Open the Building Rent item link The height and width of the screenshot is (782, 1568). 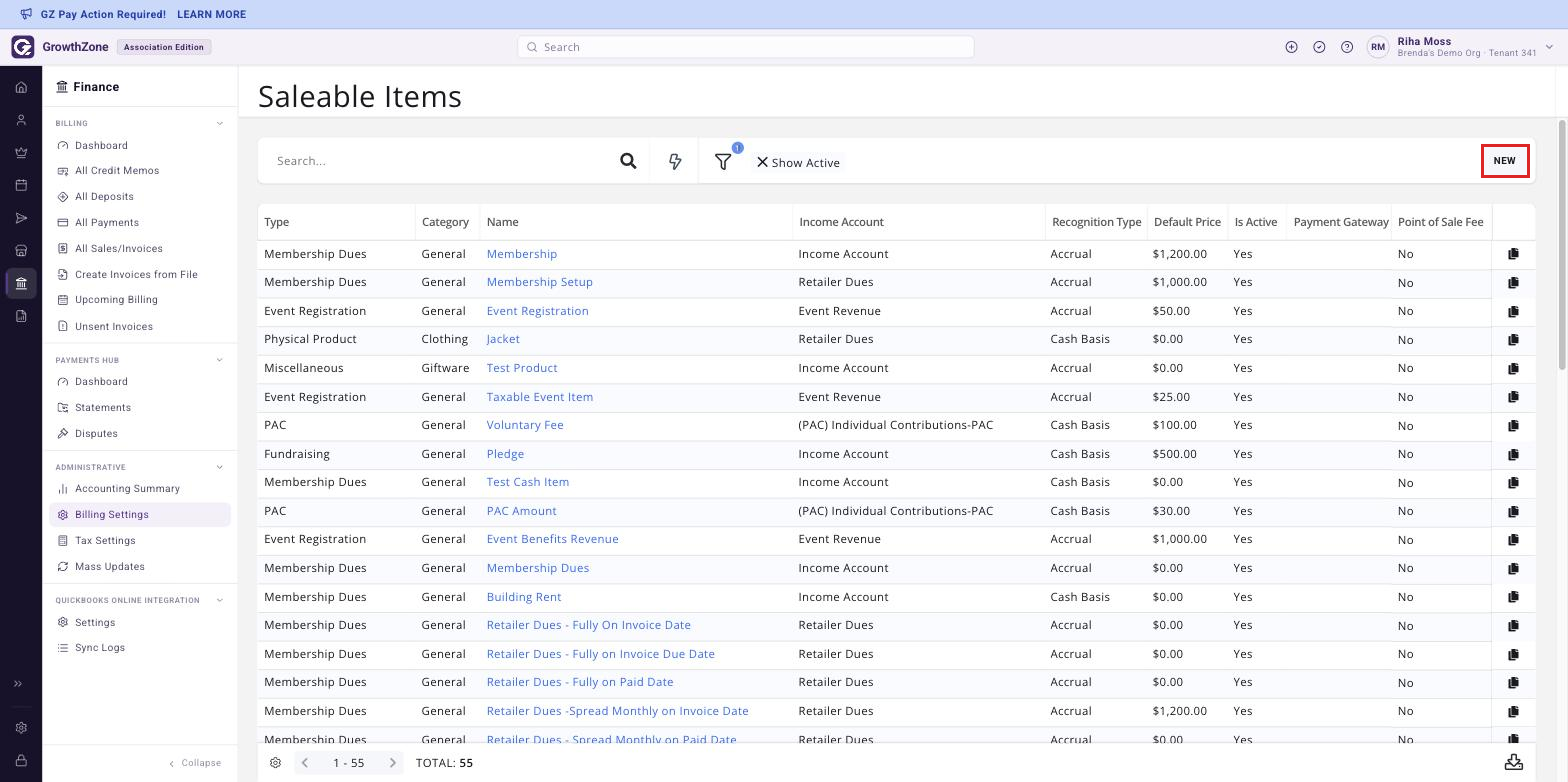pyautogui.click(x=524, y=597)
